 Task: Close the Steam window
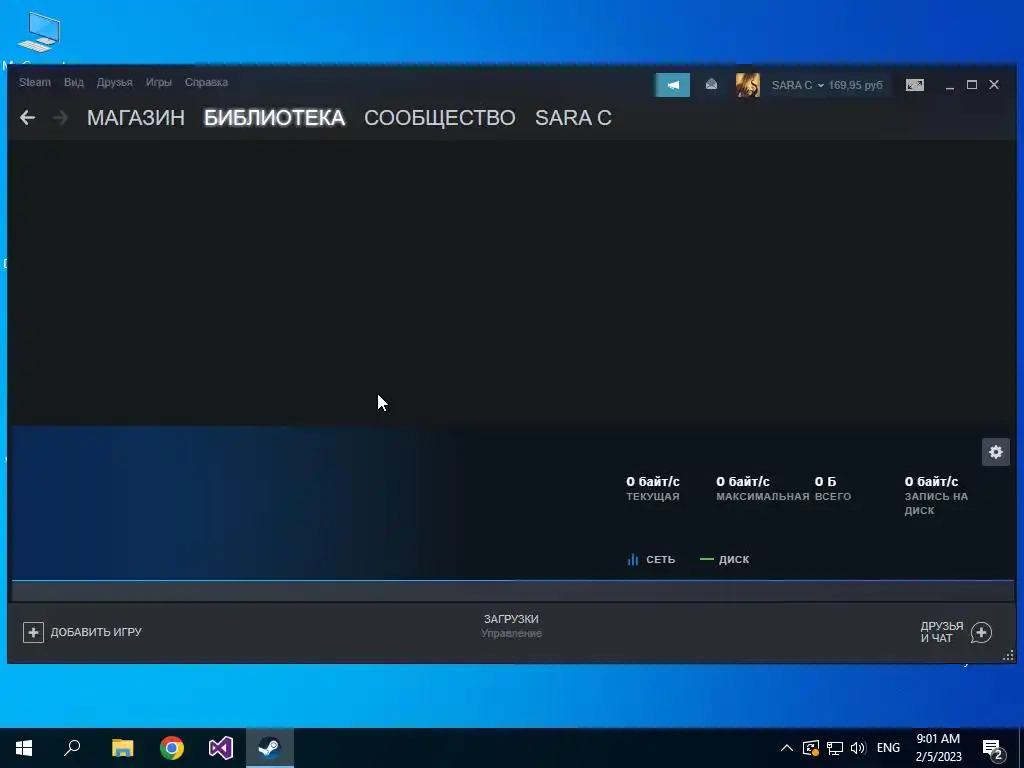coord(994,85)
